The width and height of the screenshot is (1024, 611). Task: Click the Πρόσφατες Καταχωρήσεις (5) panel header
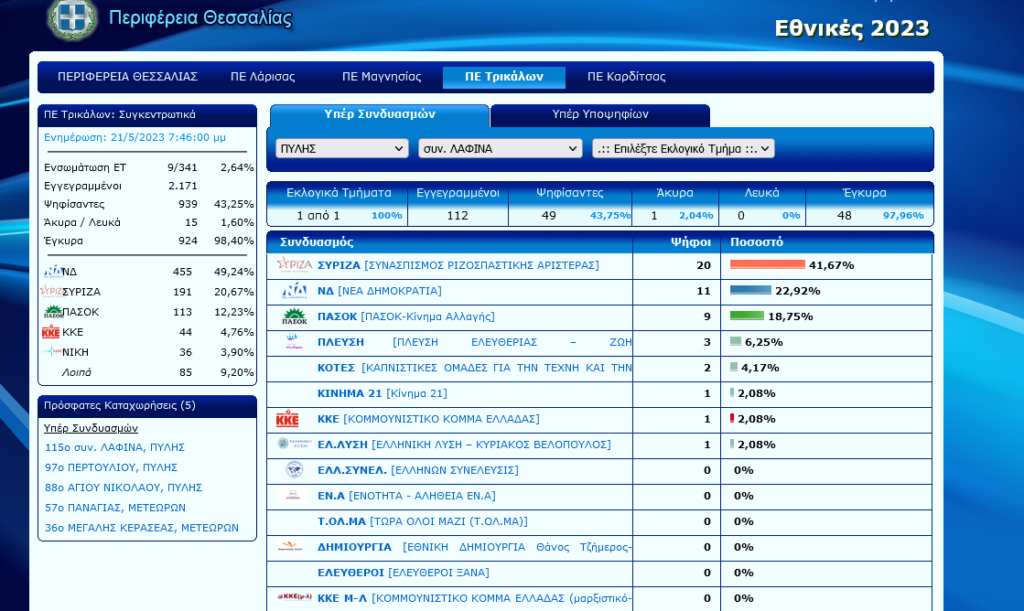click(x=147, y=406)
